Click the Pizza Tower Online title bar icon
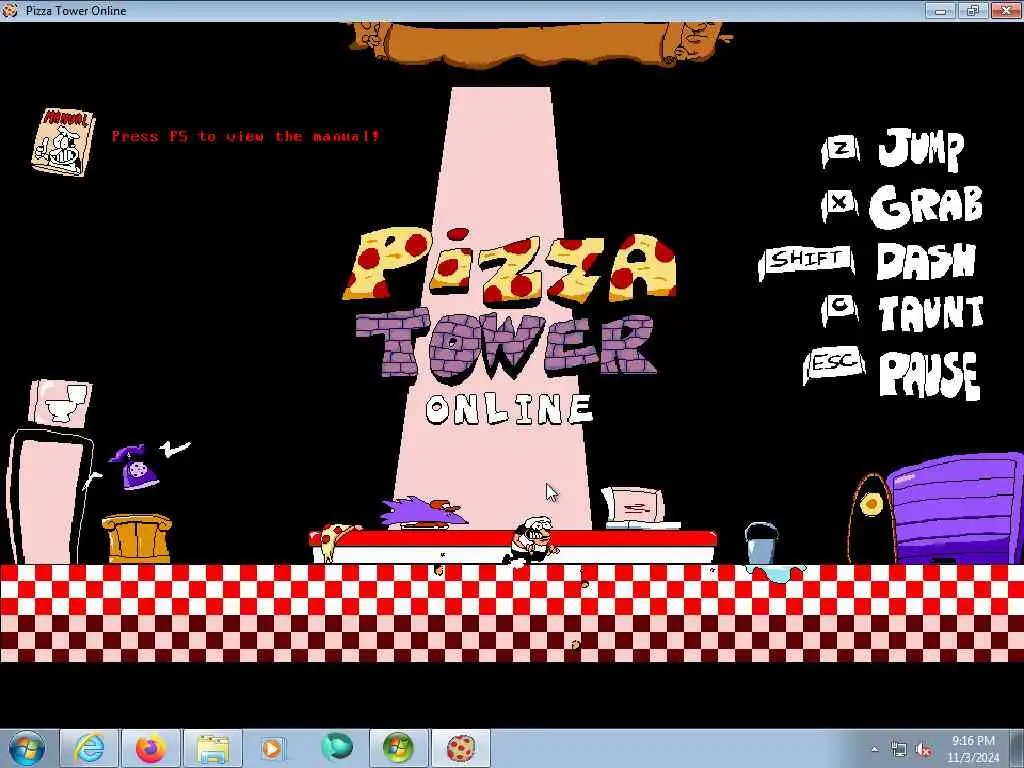Image resolution: width=1024 pixels, height=768 pixels. [x=10, y=10]
